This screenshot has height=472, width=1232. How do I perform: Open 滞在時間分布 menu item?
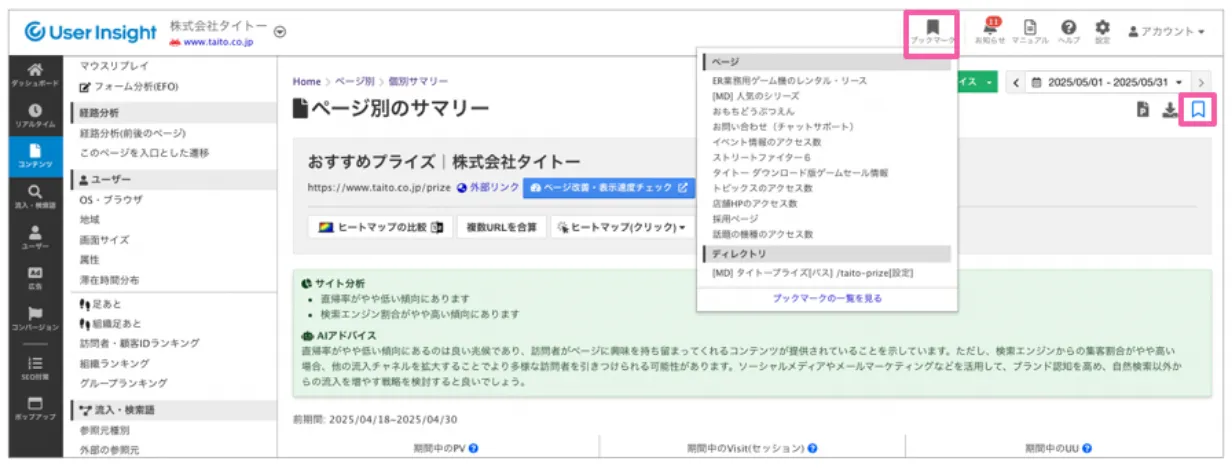pos(110,280)
